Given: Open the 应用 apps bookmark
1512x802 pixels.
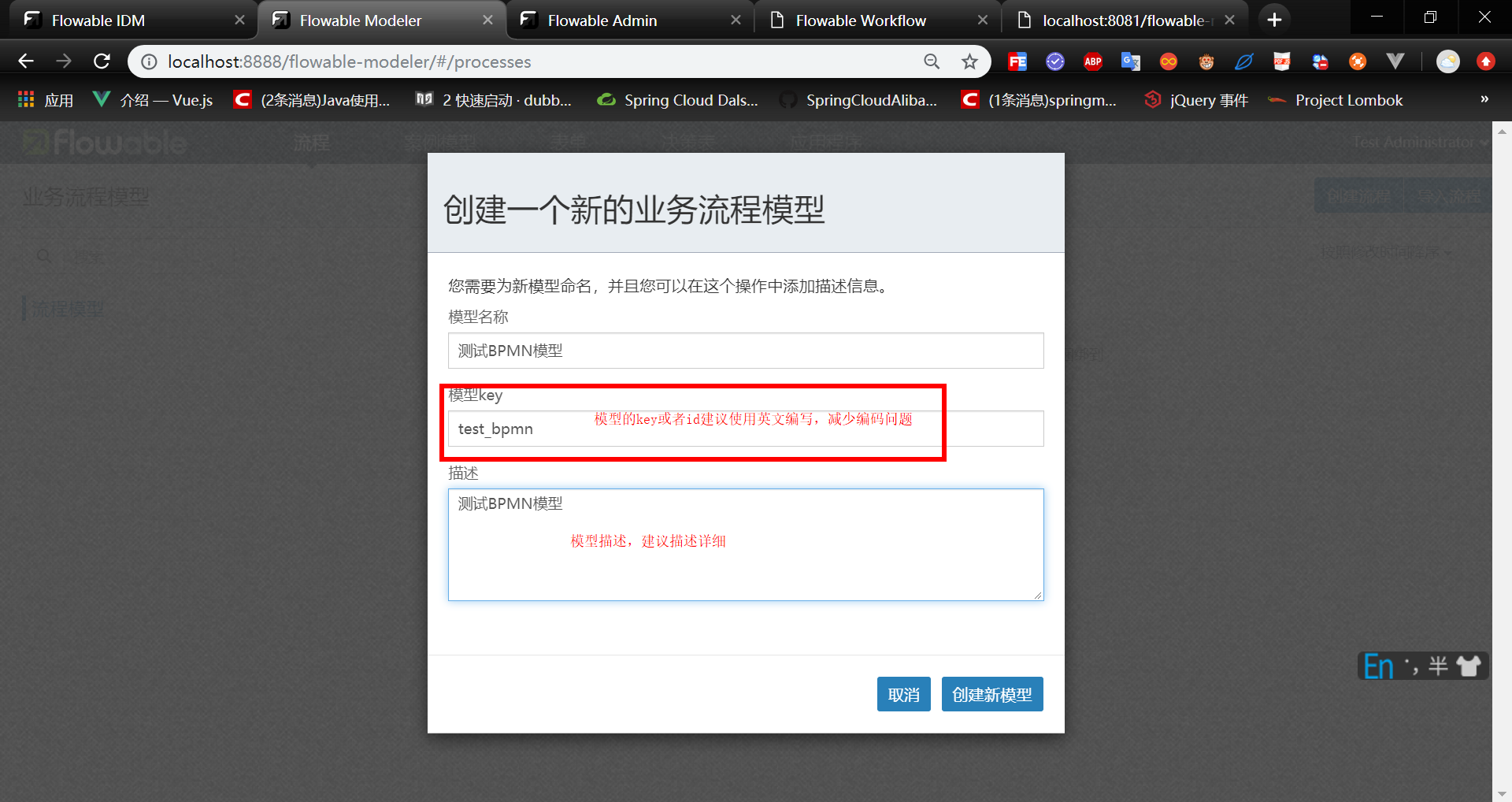Looking at the screenshot, I should click(x=46, y=100).
